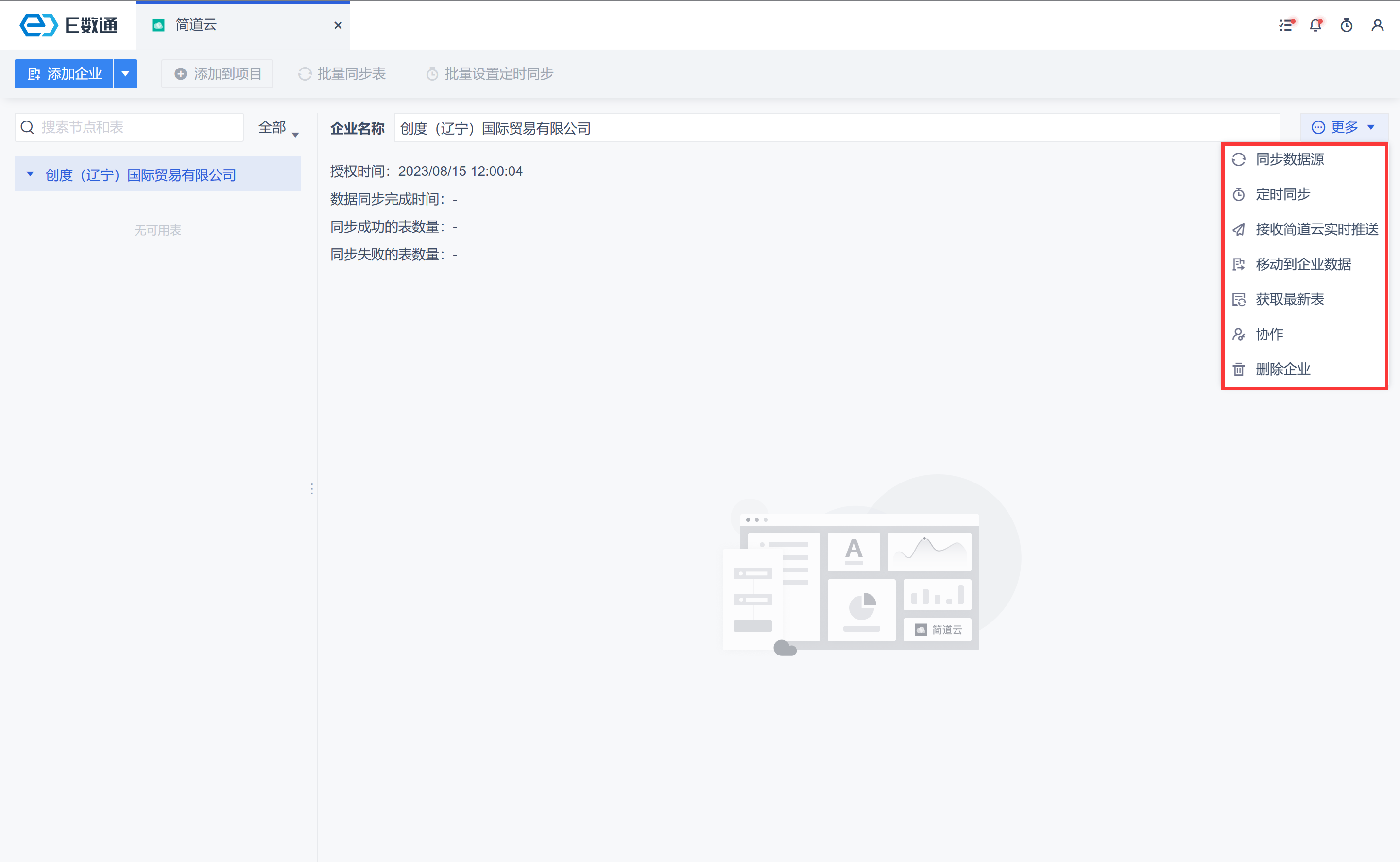Viewport: 1400px width, 862px height.
Task: Choose 定时同步 menu option
Action: (x=1282, y=194)
